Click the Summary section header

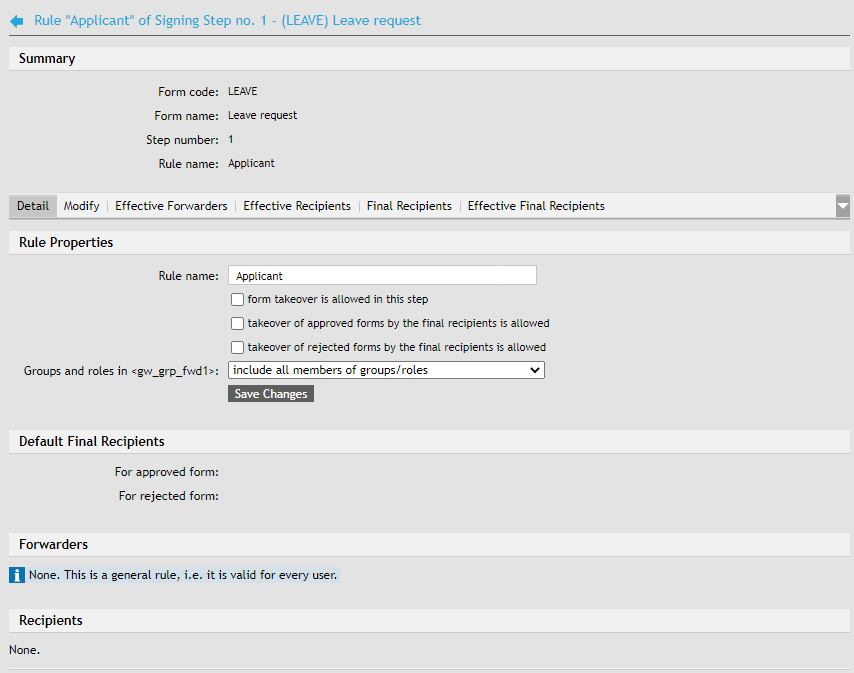pos(47,59)
